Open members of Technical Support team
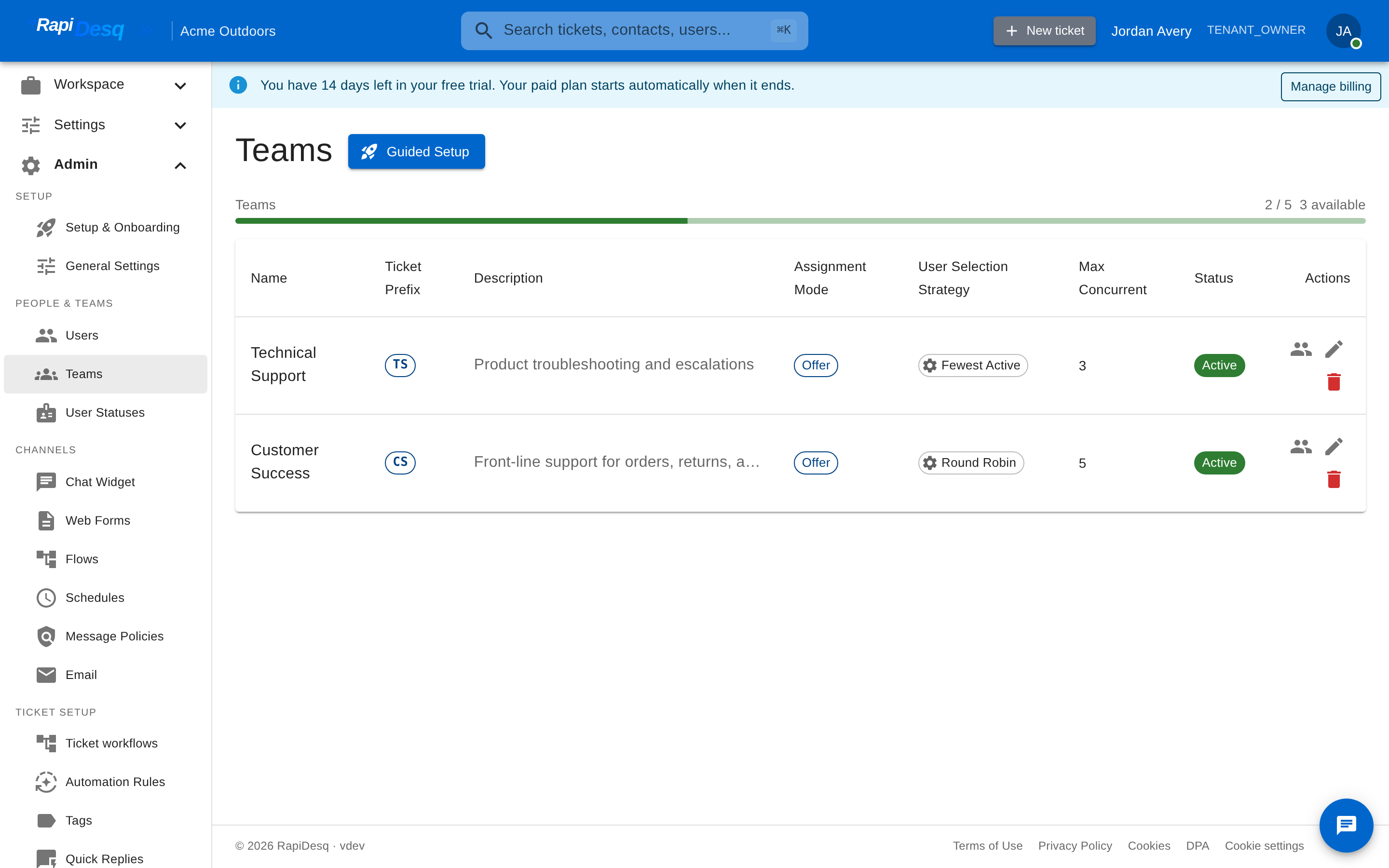 pyautogui.click(x=1301, y=349)
